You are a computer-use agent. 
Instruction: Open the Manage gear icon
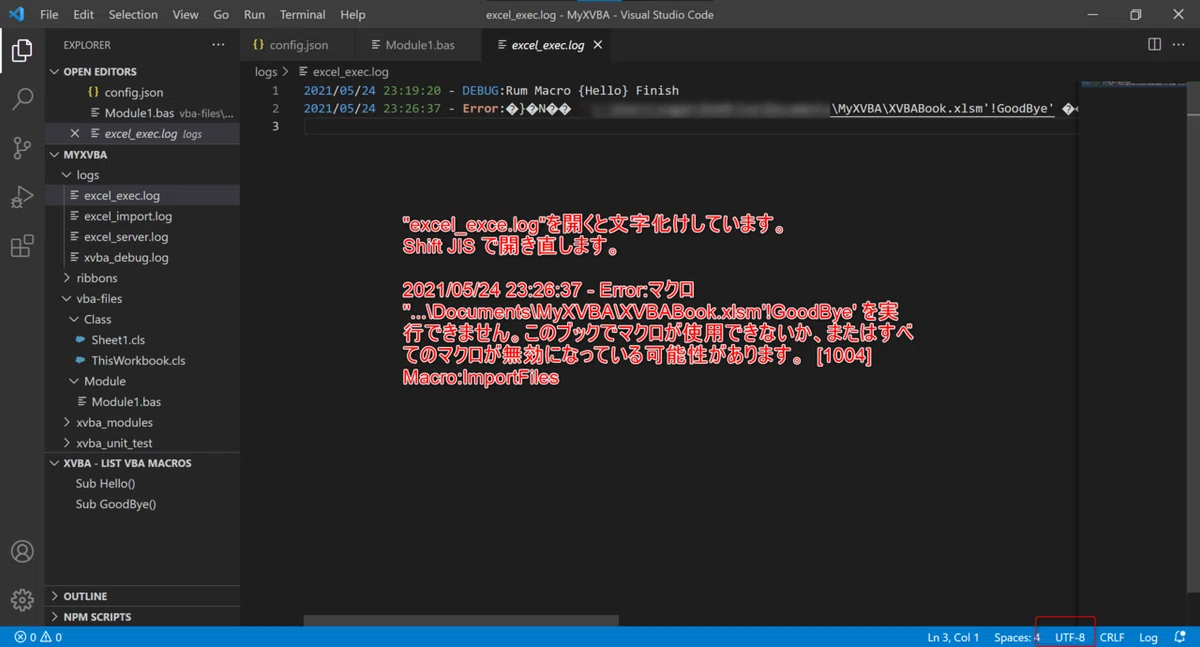click(x=22, y=599)
